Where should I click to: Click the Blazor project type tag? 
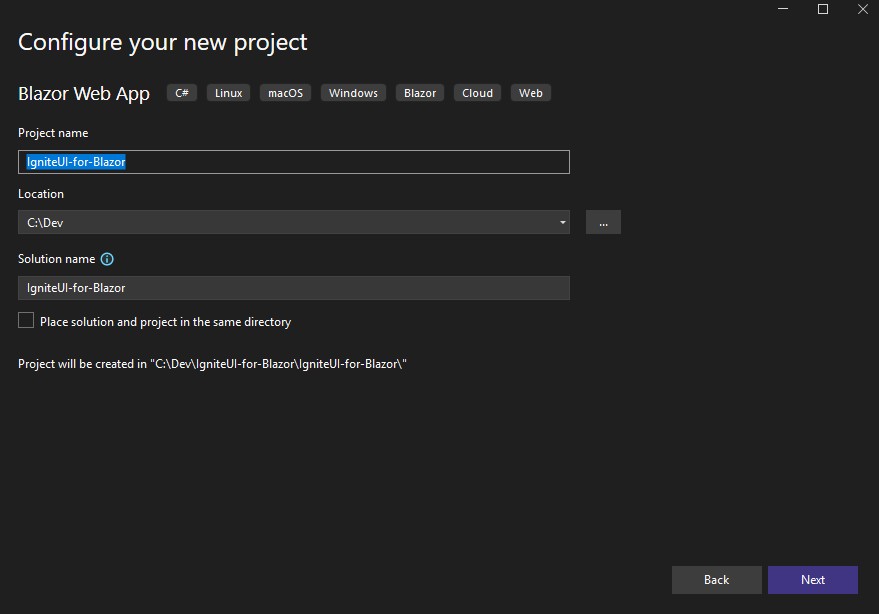pos(420,93)
